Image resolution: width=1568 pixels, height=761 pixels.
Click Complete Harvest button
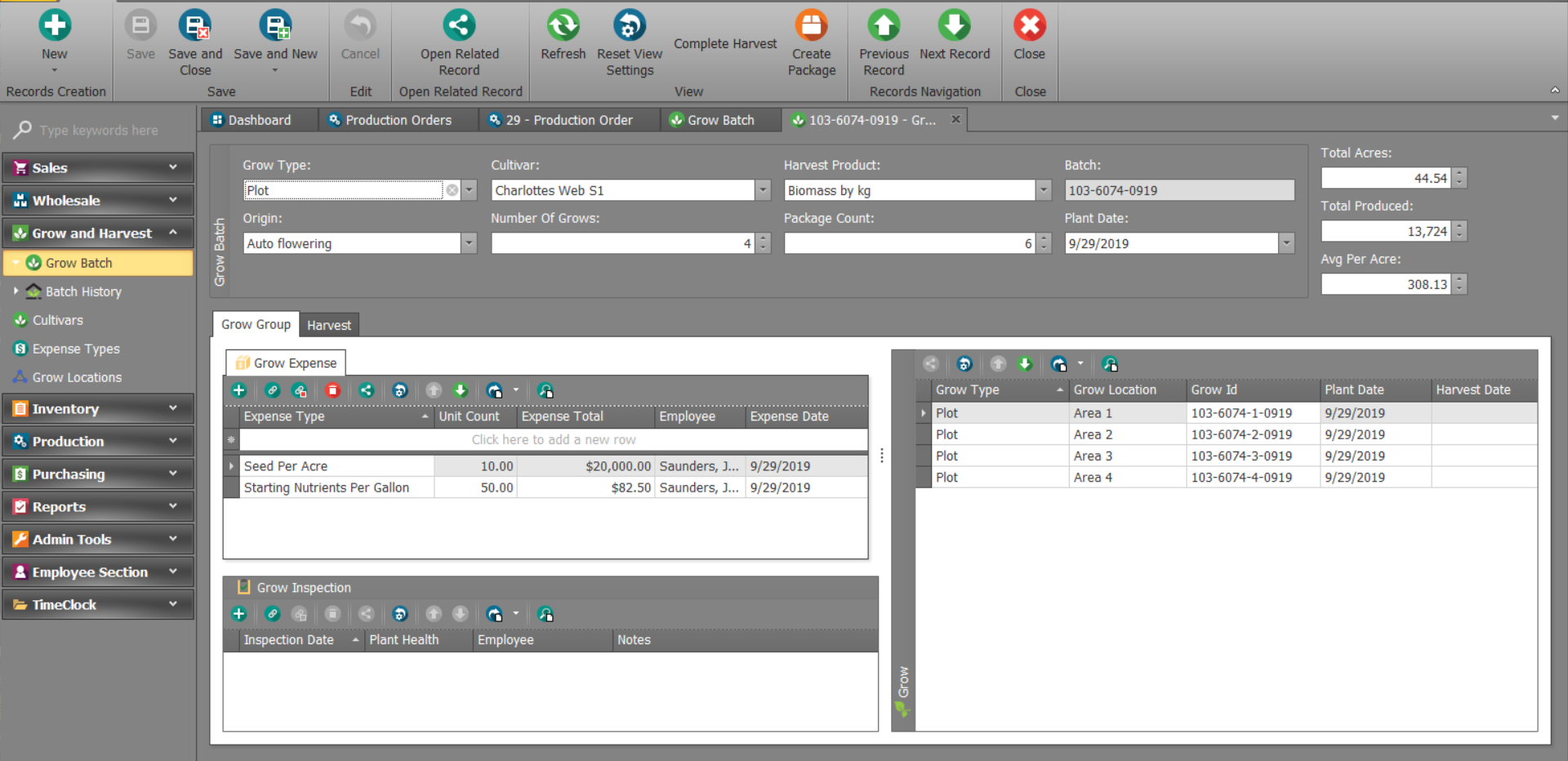(725, 44)
